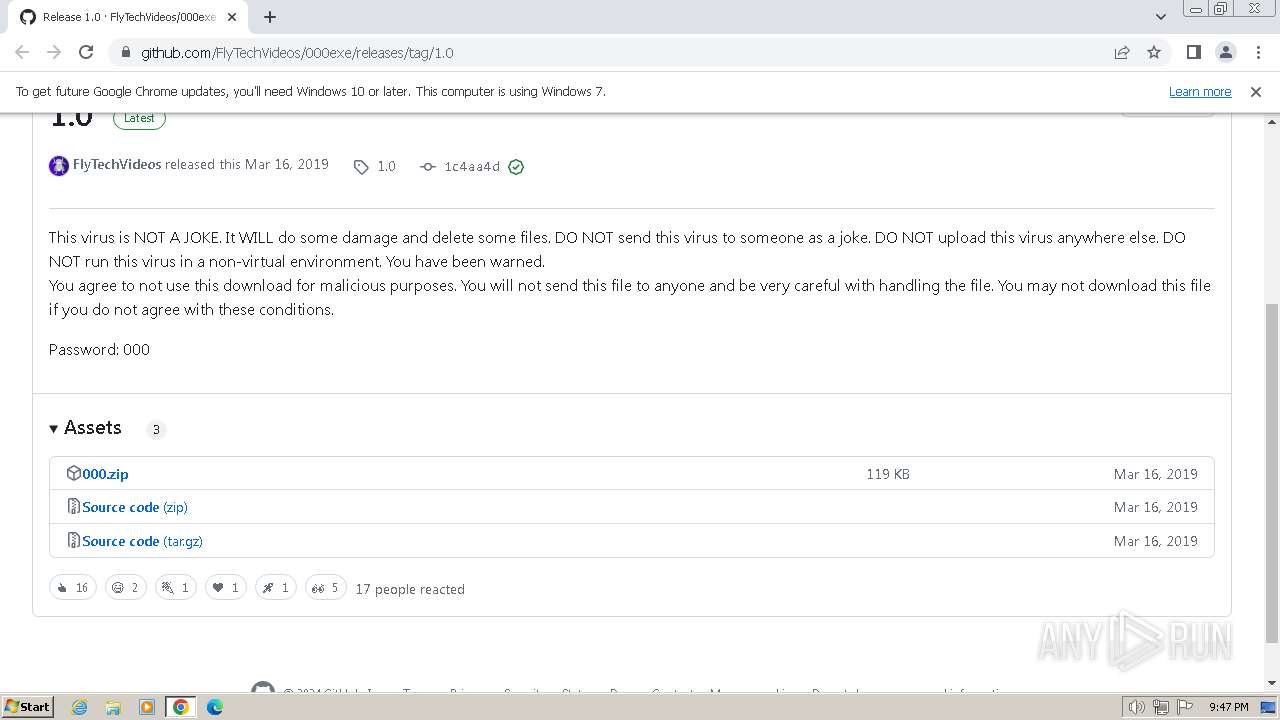Click the 1.0 tag link
Screen dimensions: 1280x720
[376, 166]
